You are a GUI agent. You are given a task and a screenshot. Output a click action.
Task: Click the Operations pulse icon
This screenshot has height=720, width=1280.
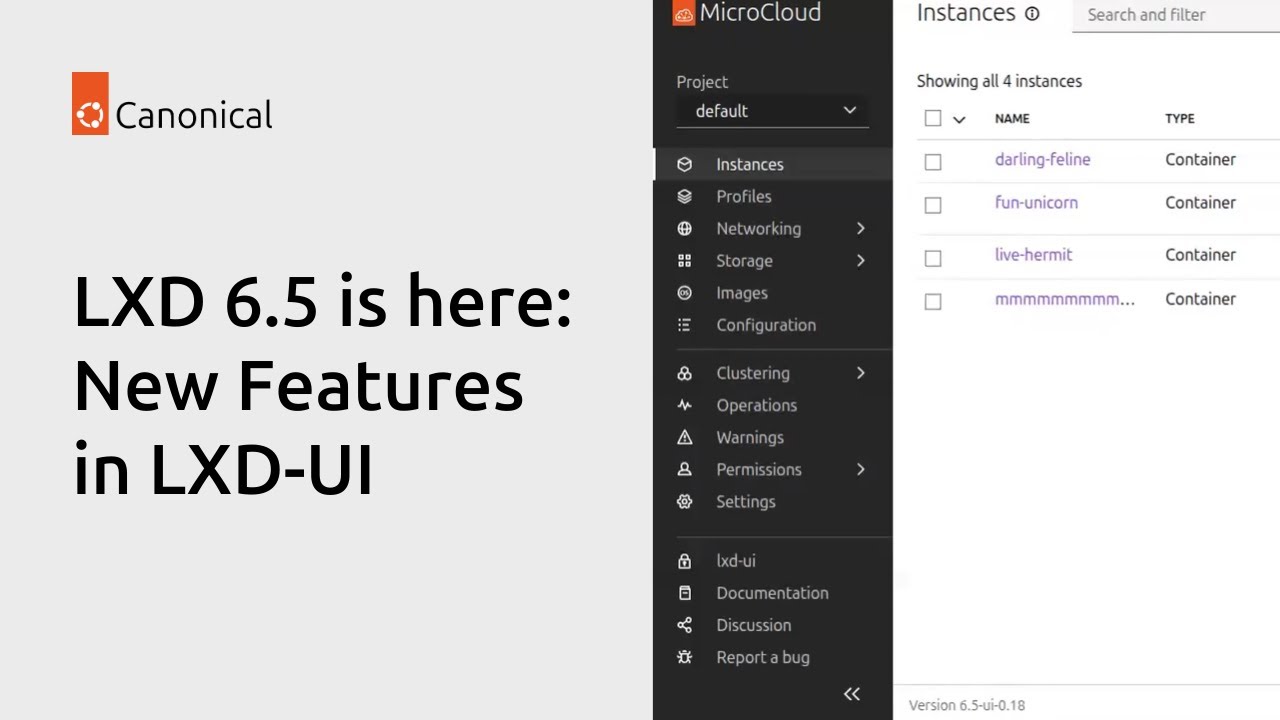click(684, 405)
